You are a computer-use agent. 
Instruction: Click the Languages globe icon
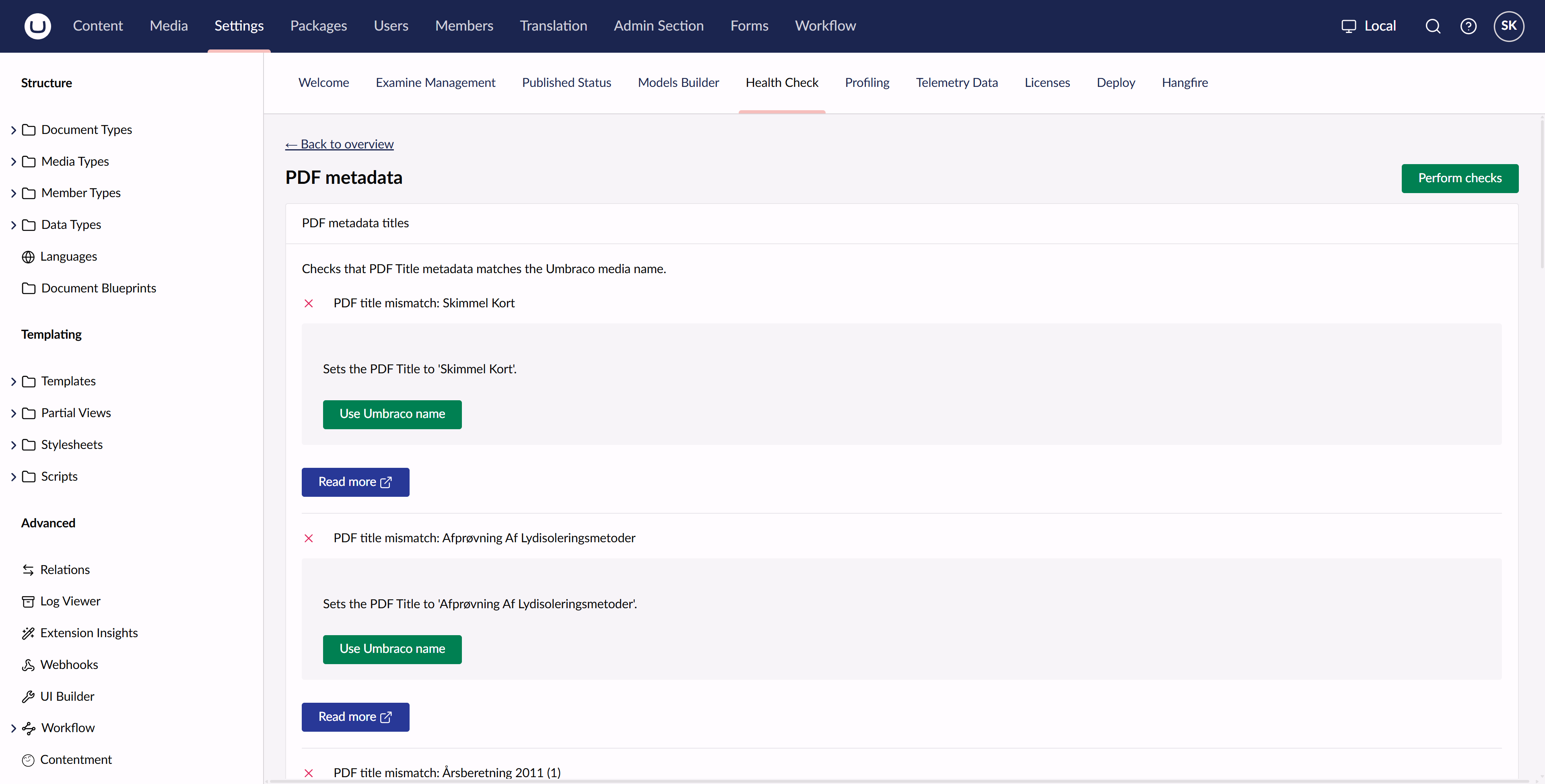pyautogui.click(x=28, y=257)
